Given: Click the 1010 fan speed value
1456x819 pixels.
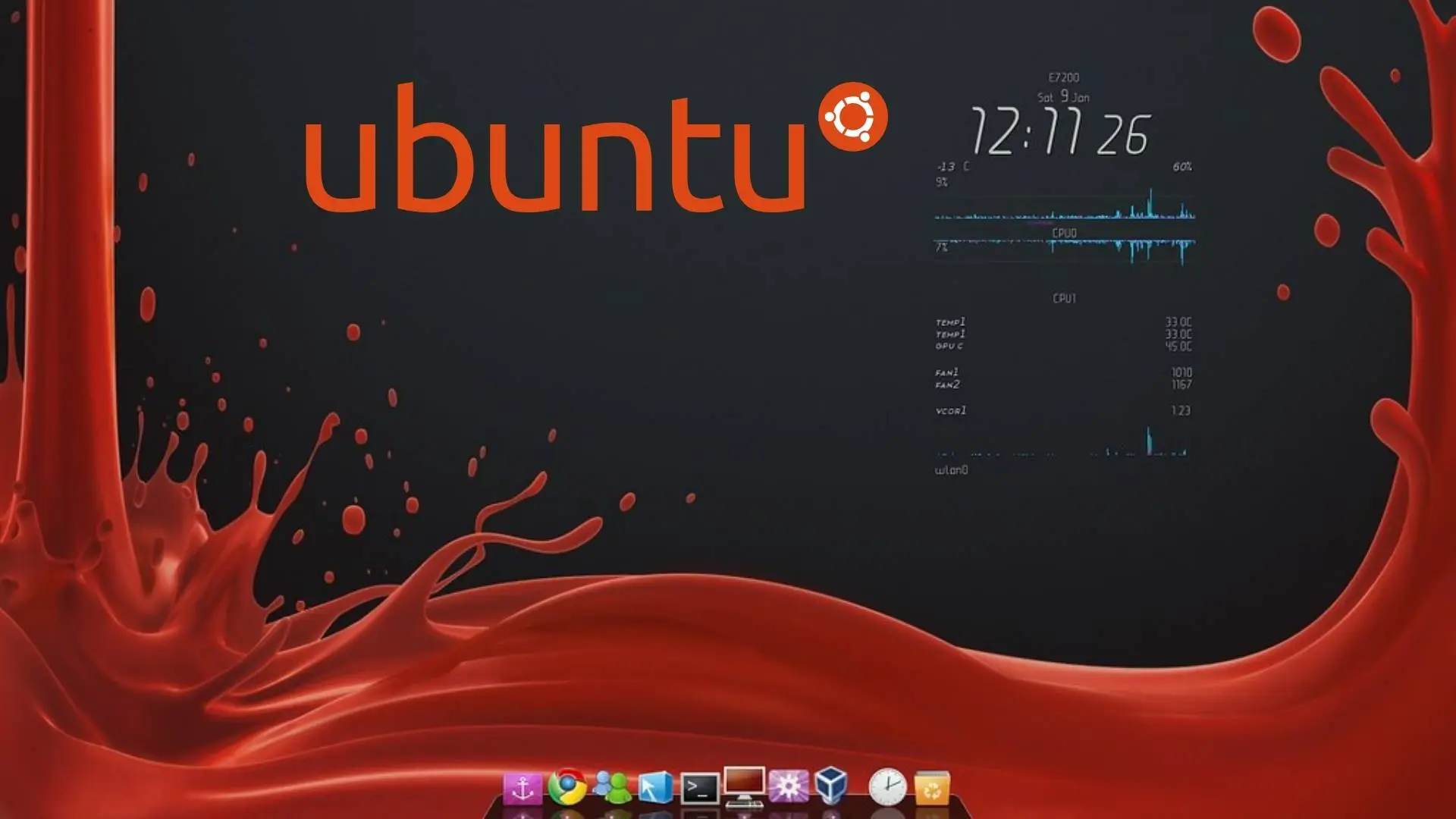Looking at the screenshot, I should pos(1181,372).
